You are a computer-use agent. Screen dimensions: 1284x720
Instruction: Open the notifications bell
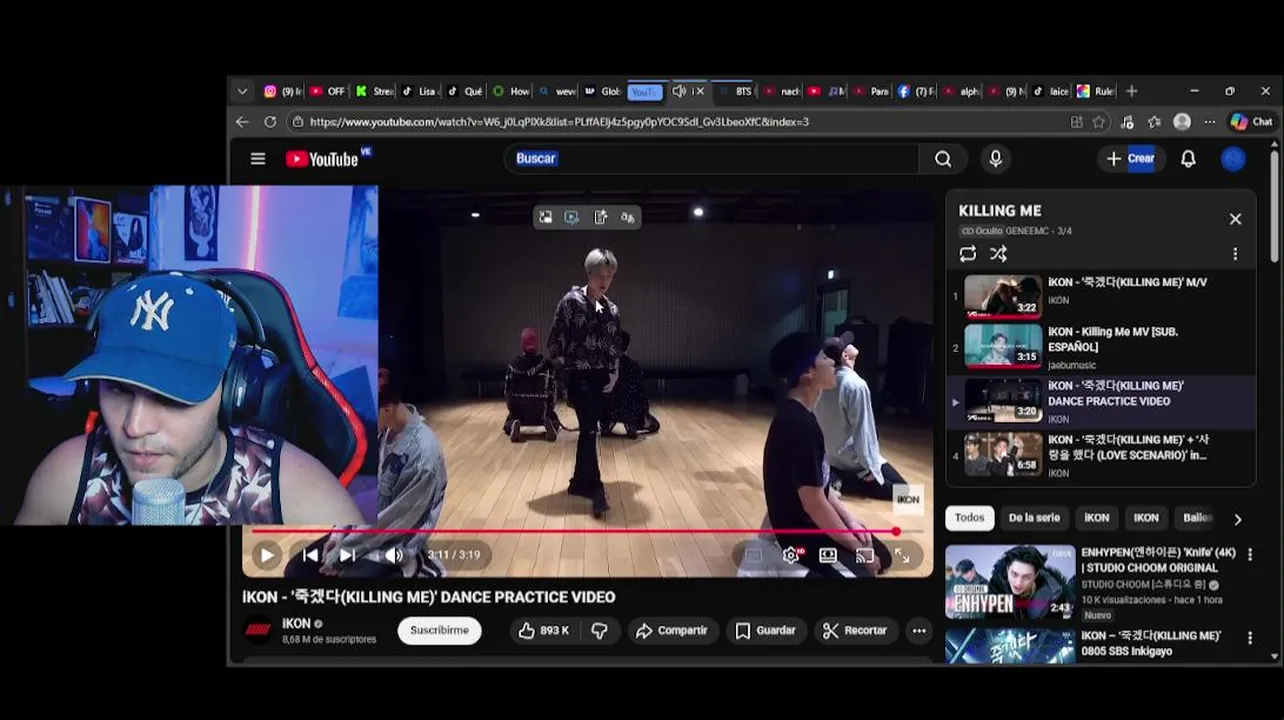coord(1188,159)
